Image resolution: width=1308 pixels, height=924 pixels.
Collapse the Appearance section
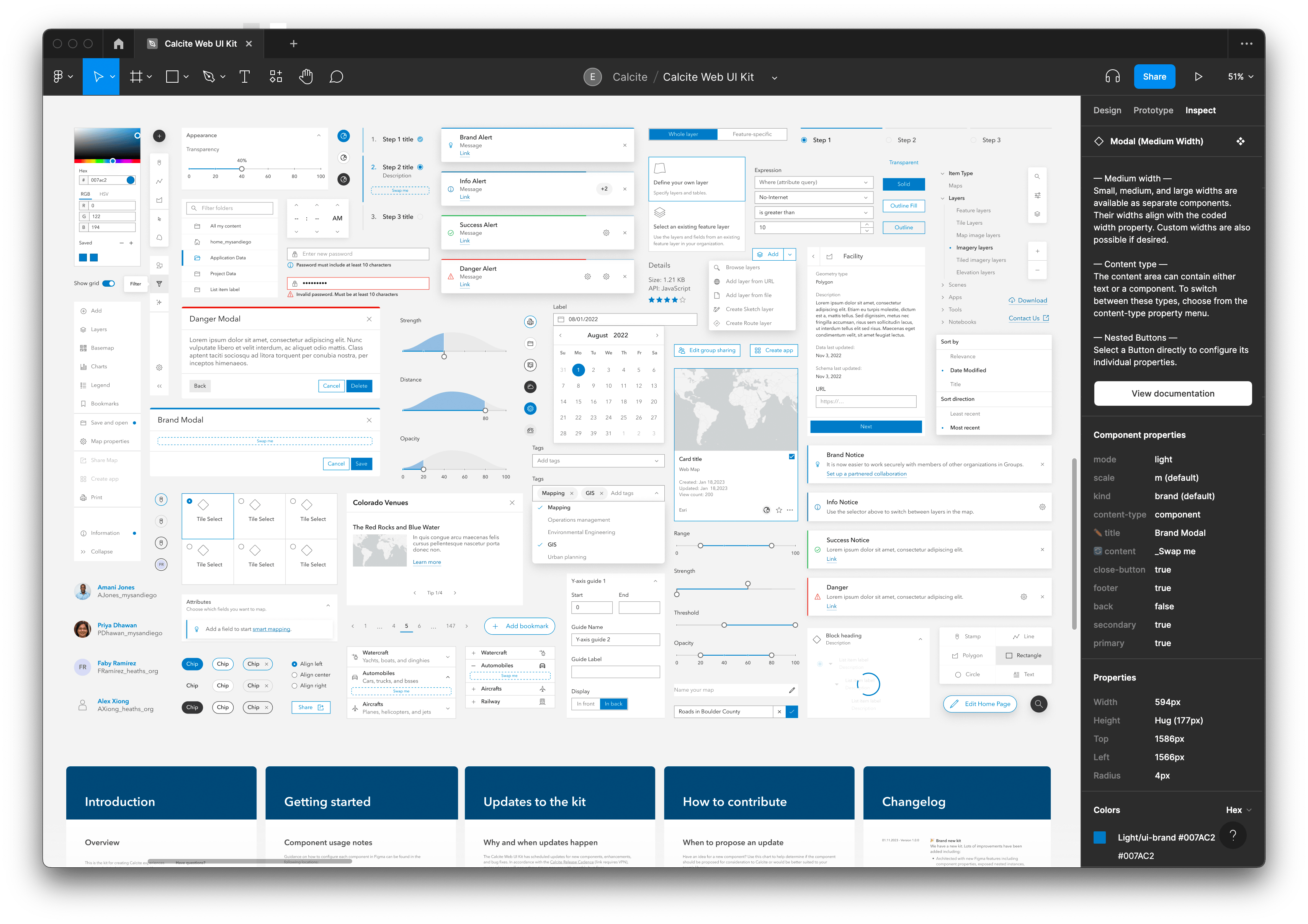click(319, 135)
